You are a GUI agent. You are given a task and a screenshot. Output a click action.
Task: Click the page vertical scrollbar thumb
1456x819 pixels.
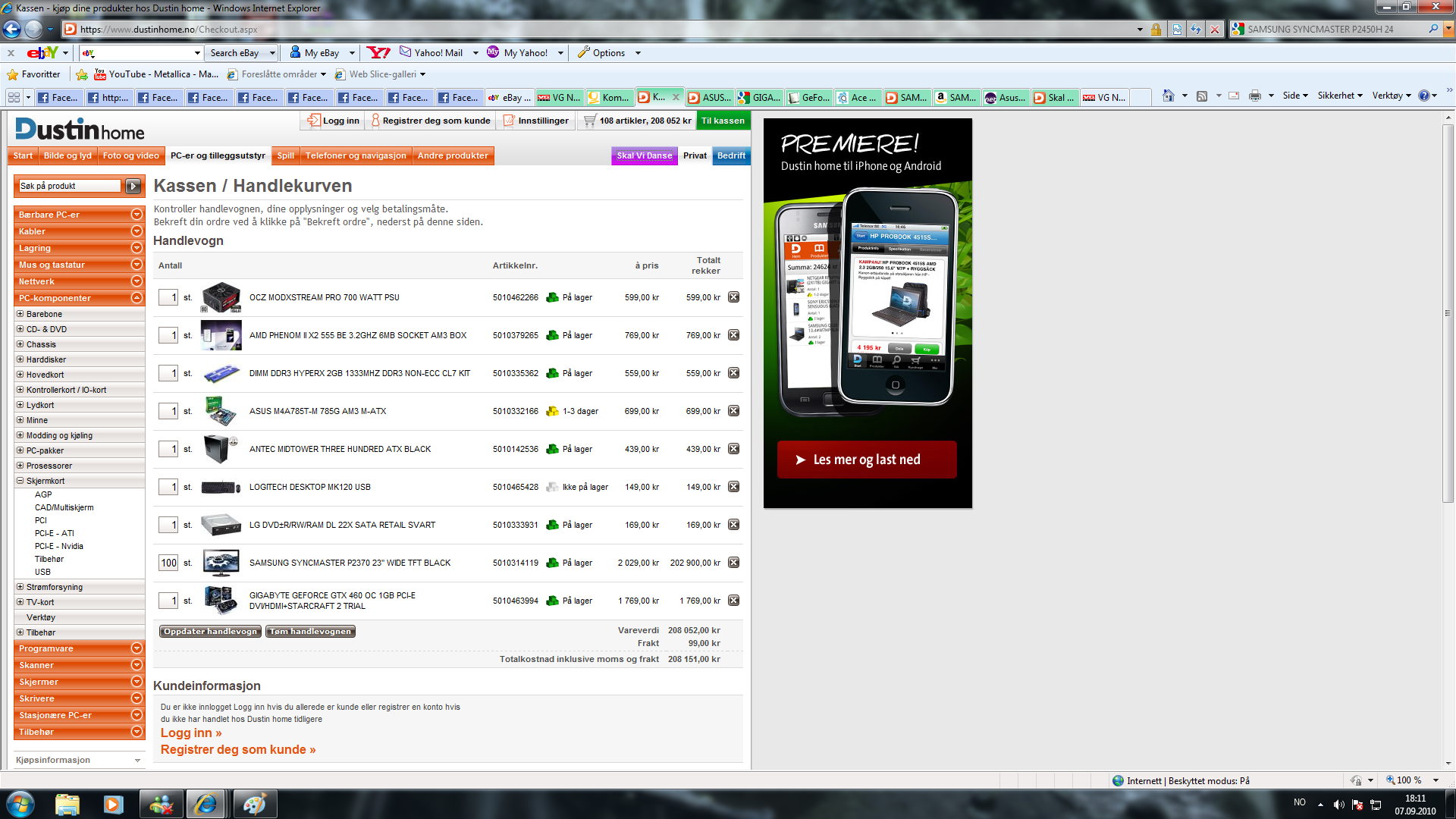[1448, 313]
